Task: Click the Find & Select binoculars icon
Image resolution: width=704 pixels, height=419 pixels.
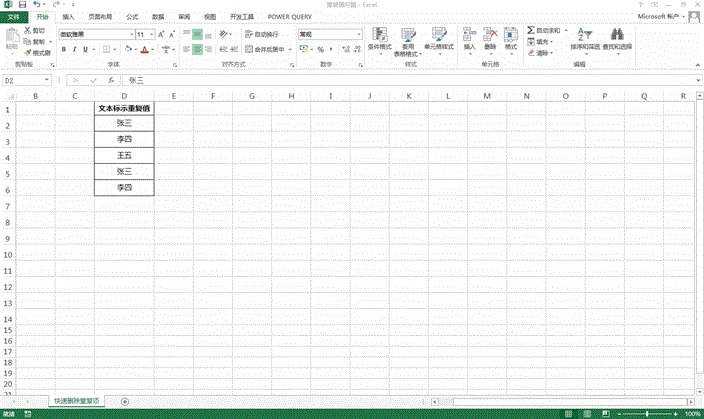Action: pos(617,35)
